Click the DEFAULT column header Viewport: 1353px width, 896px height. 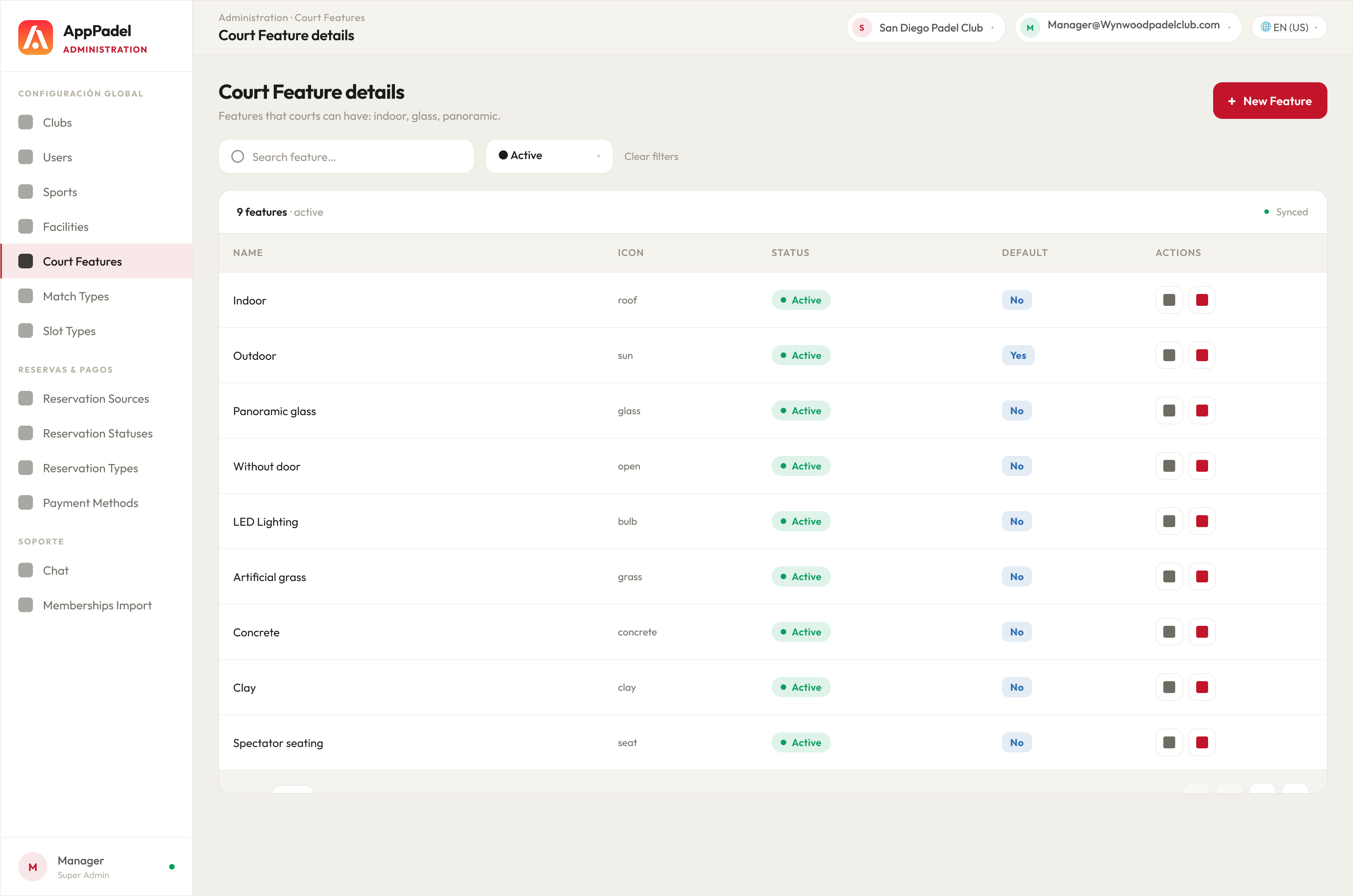[x=1024, y=252]
